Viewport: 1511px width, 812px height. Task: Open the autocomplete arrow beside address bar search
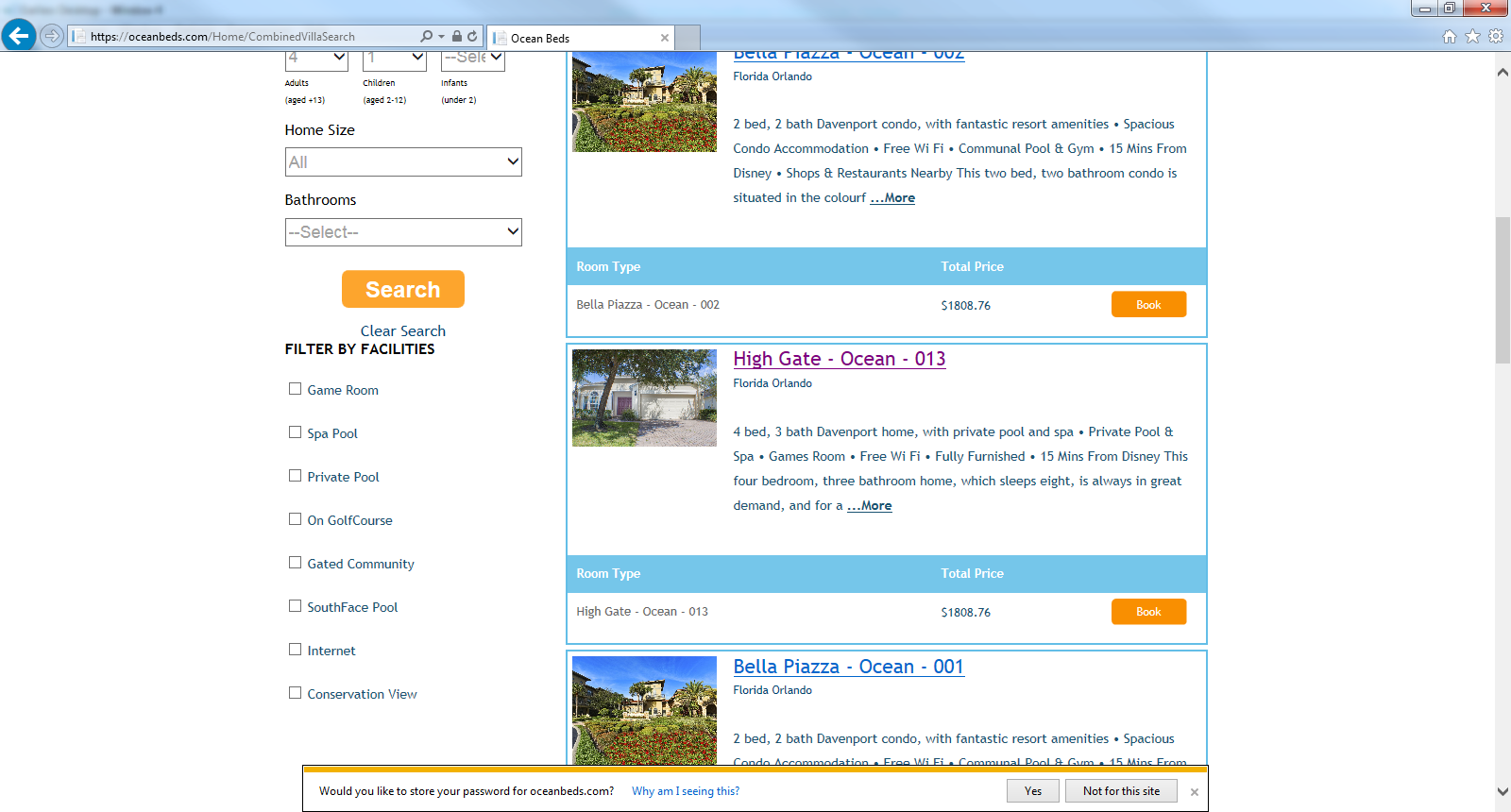click(441, 37)
